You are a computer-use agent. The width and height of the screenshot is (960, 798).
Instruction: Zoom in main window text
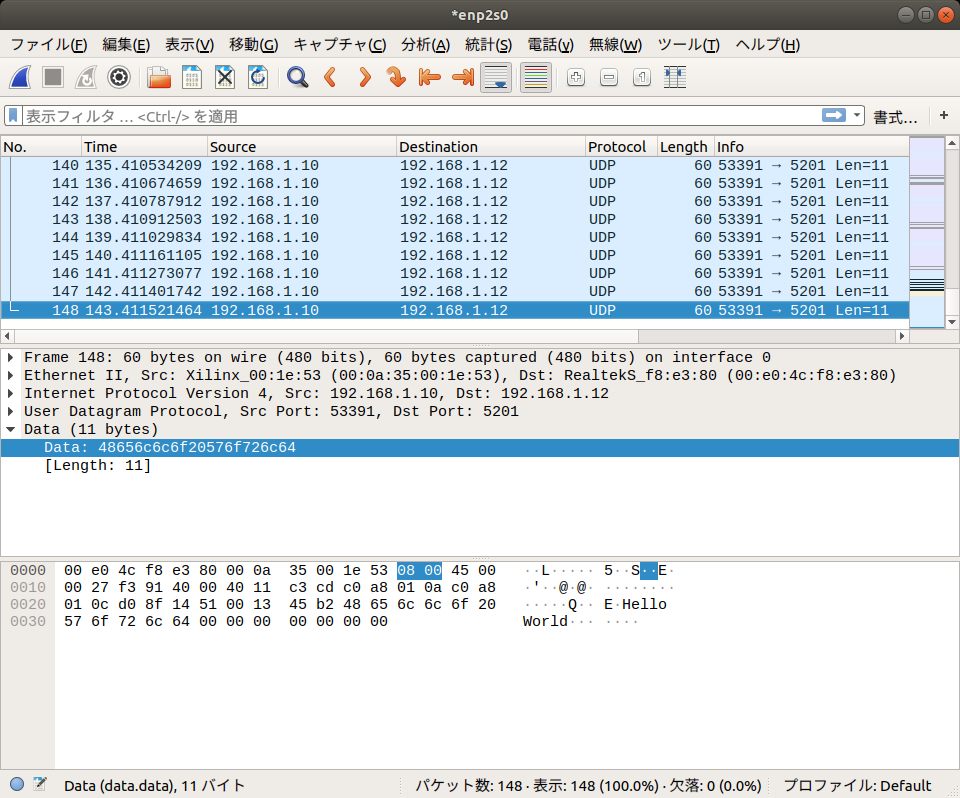click(x=576, y=77)
